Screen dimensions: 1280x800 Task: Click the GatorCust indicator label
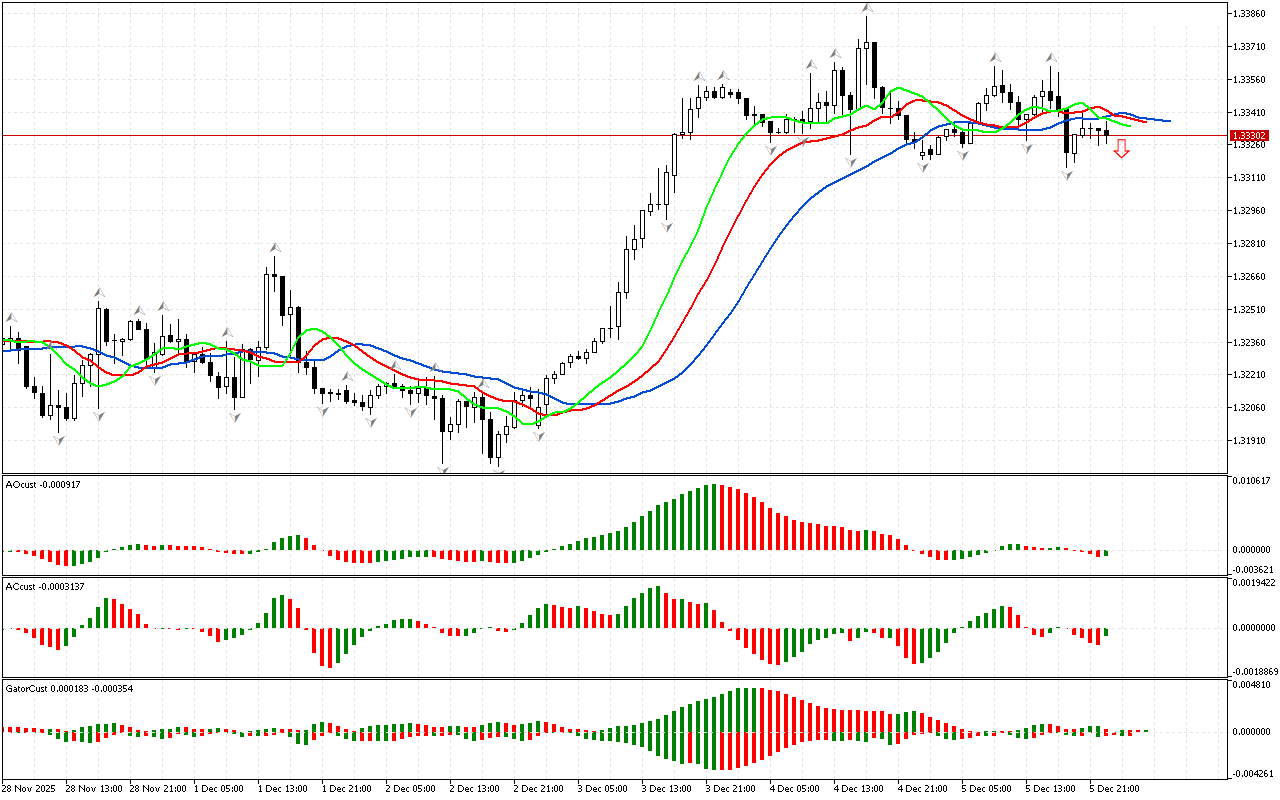70,689
